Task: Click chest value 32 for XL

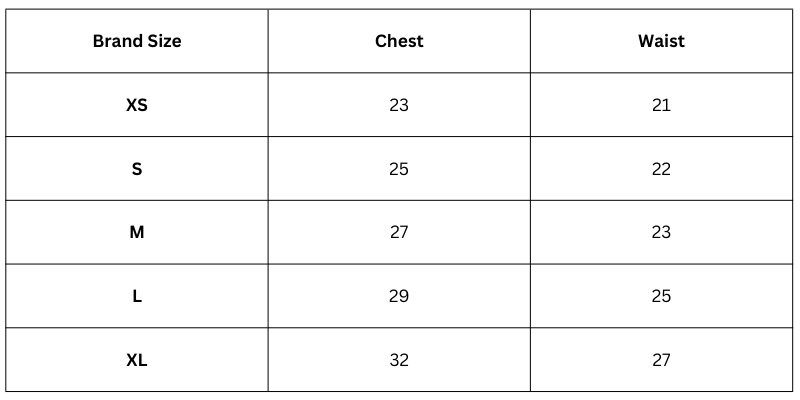Action: click(399, 360)
